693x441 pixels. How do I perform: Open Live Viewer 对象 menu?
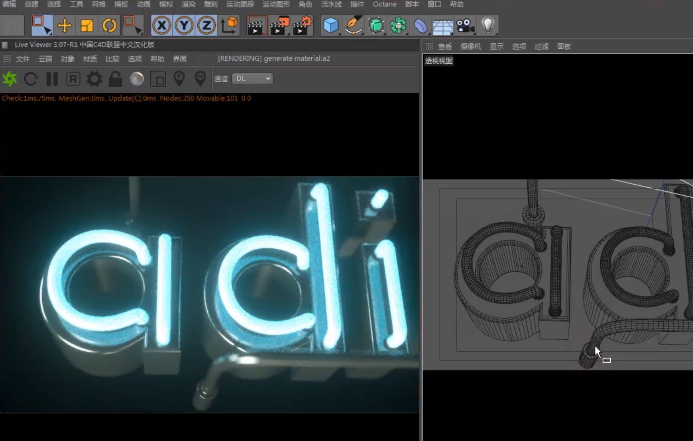pos(67,59)
